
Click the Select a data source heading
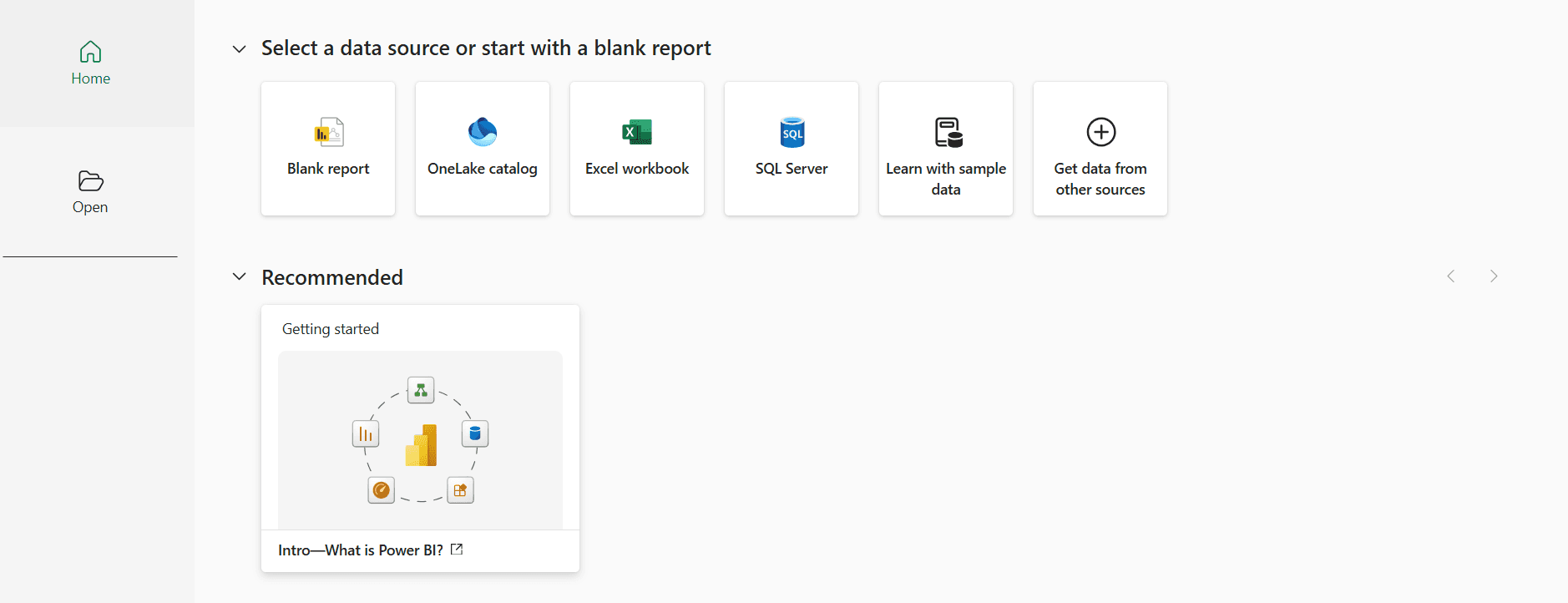click(x=486, y=48)
